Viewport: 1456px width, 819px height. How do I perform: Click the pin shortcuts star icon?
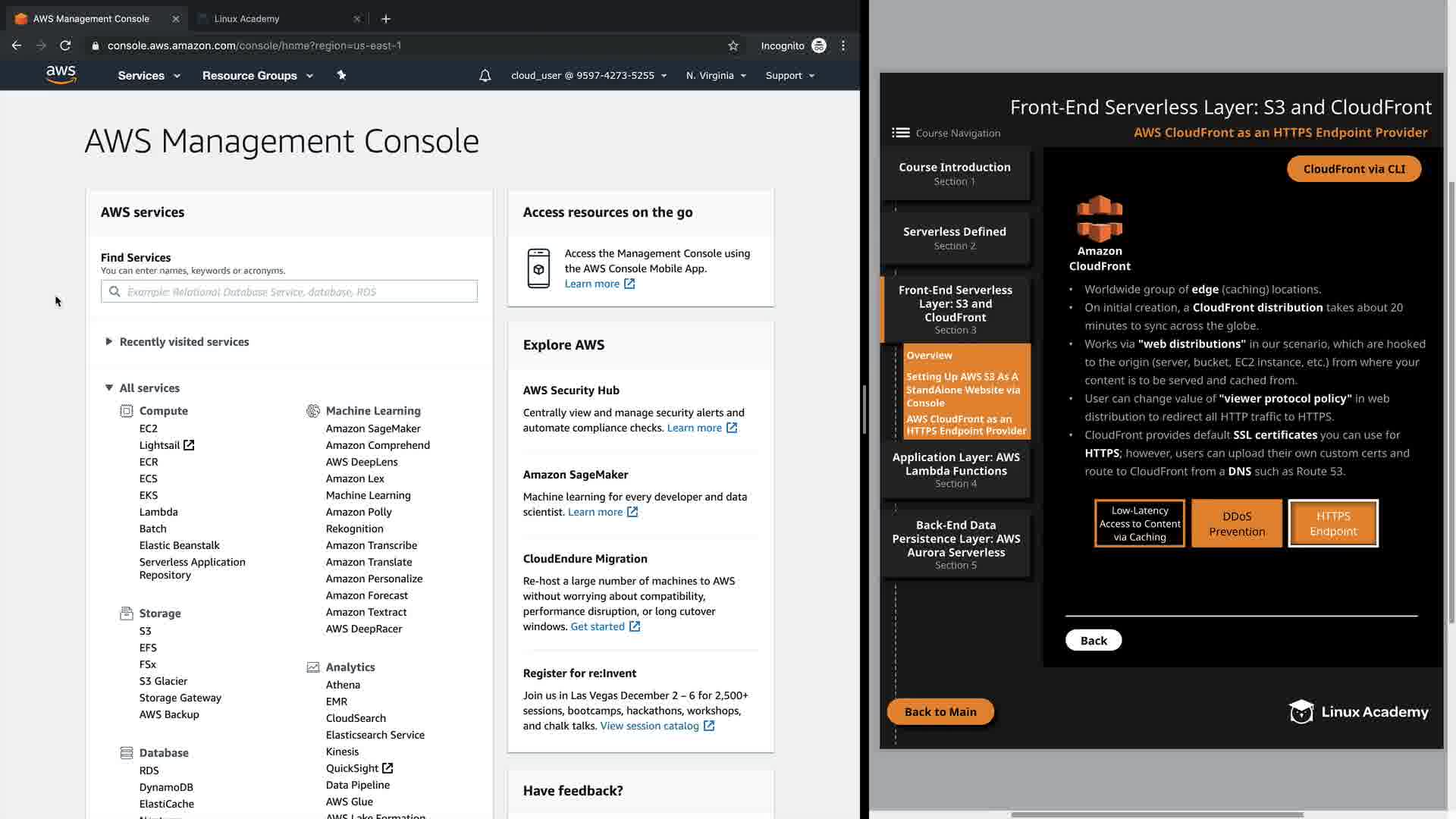tap(341, 75)
